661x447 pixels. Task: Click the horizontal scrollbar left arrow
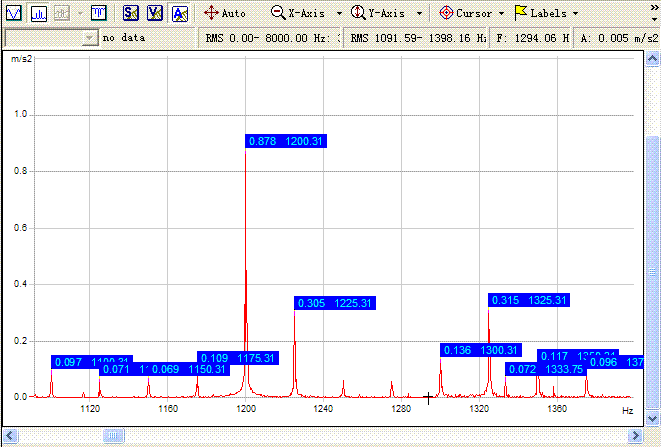pos(10,435)
